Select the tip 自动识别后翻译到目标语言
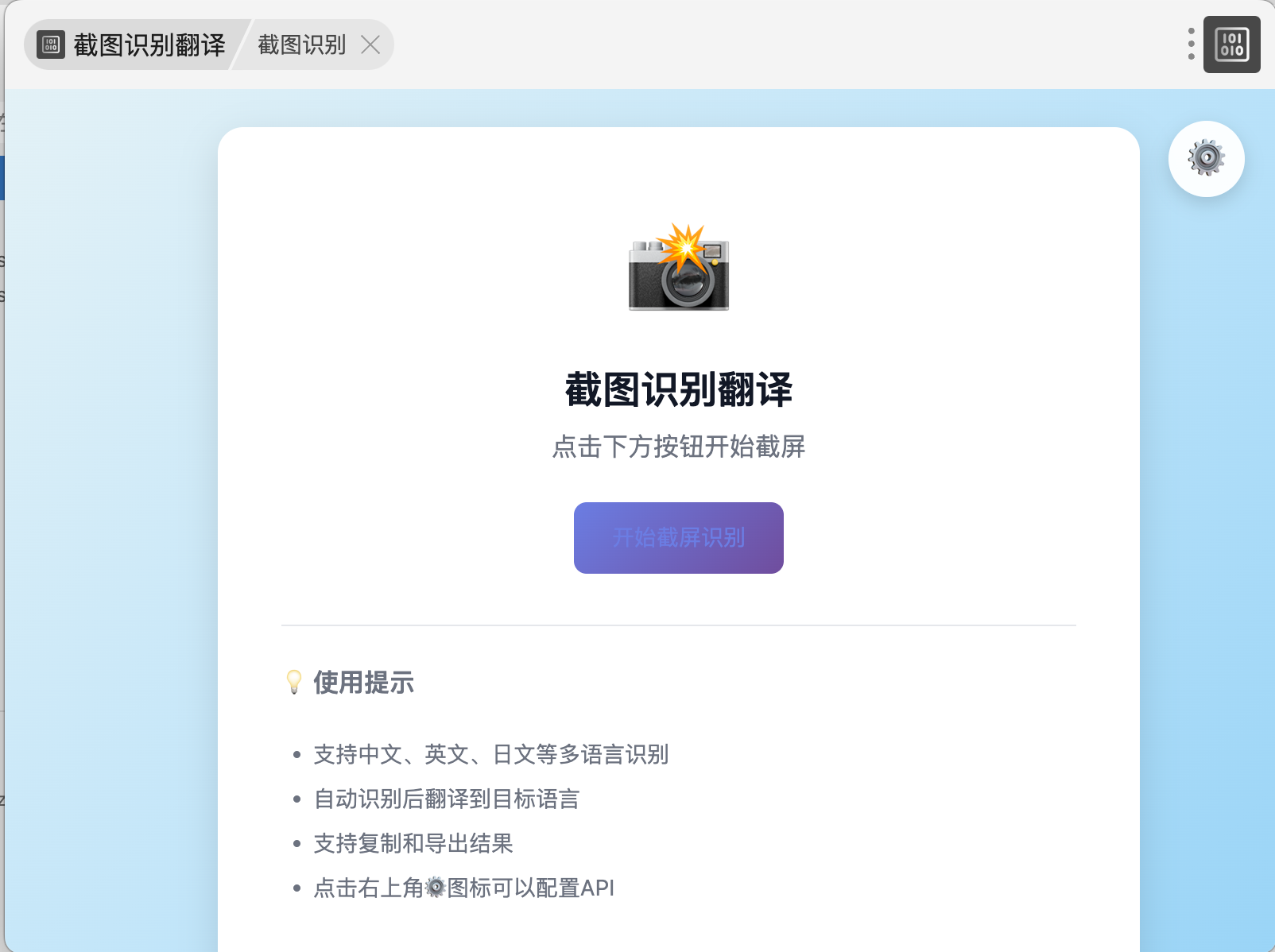This screenshot has width=1275, height=952. (x=447, y=799)
